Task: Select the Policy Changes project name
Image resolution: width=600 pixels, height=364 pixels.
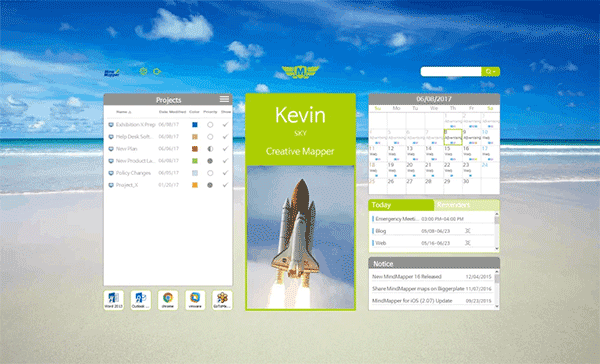Action: [x=133, y=173]
